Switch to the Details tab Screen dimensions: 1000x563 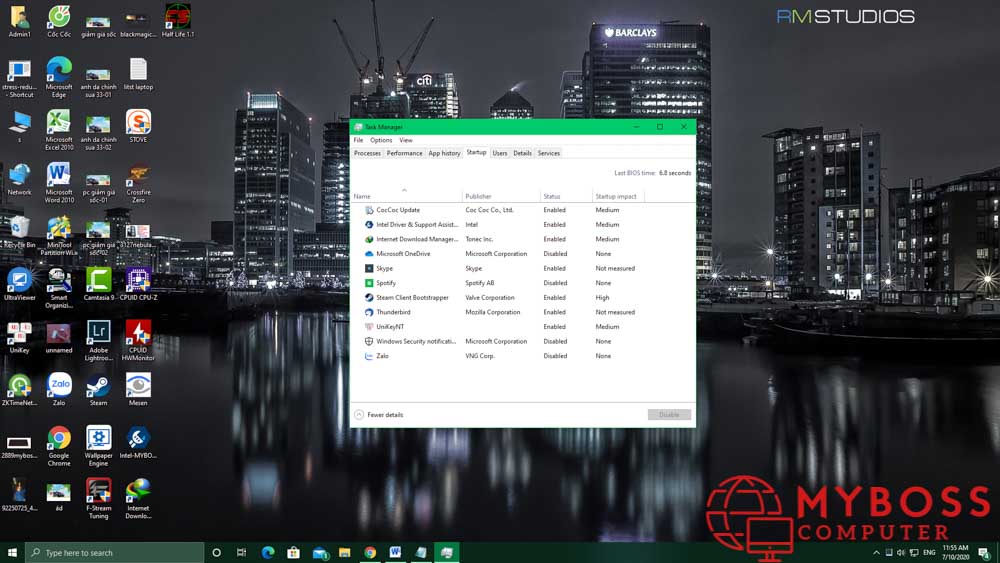coord(522,154)
